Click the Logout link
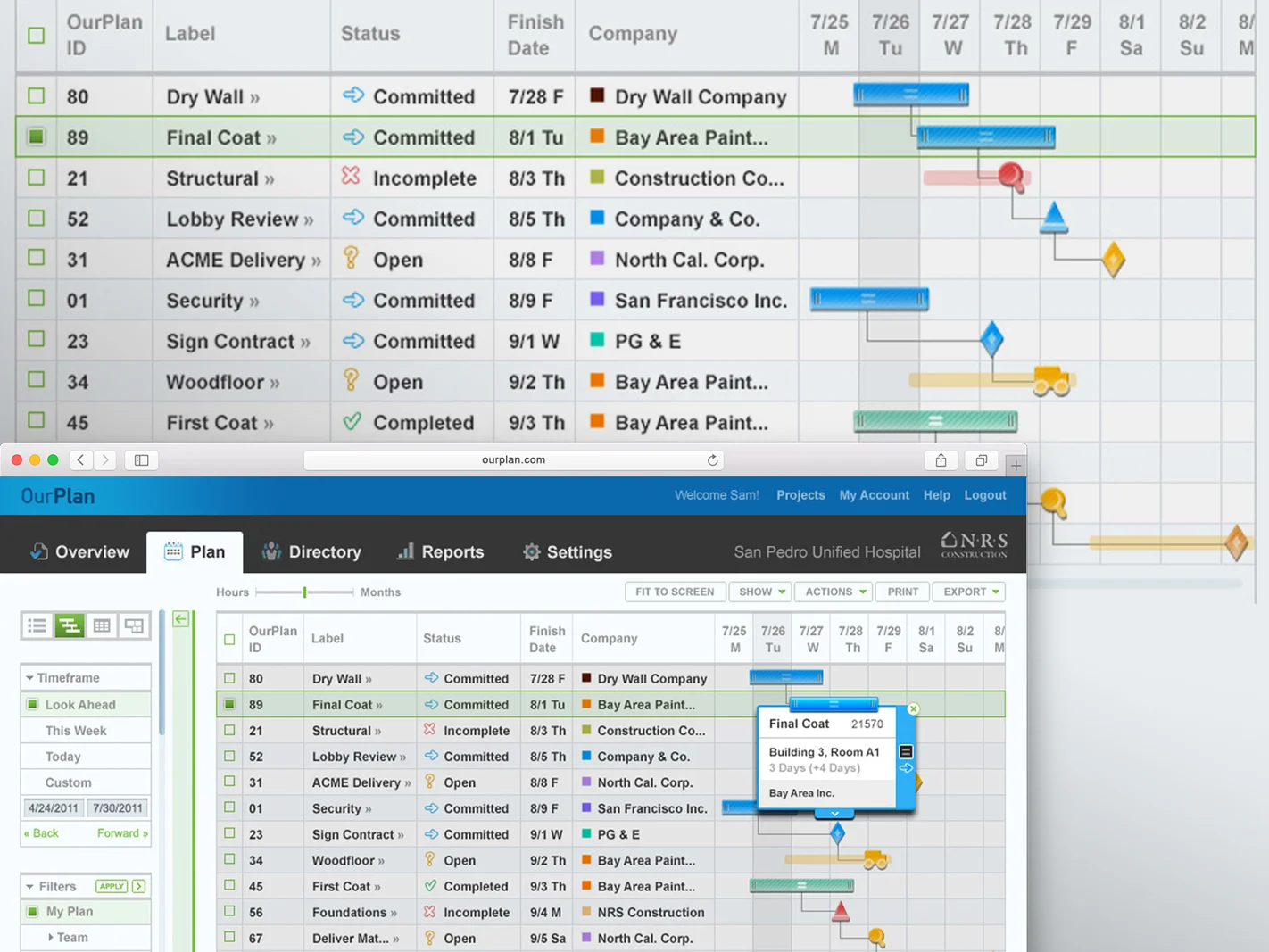 pos(985,495)
